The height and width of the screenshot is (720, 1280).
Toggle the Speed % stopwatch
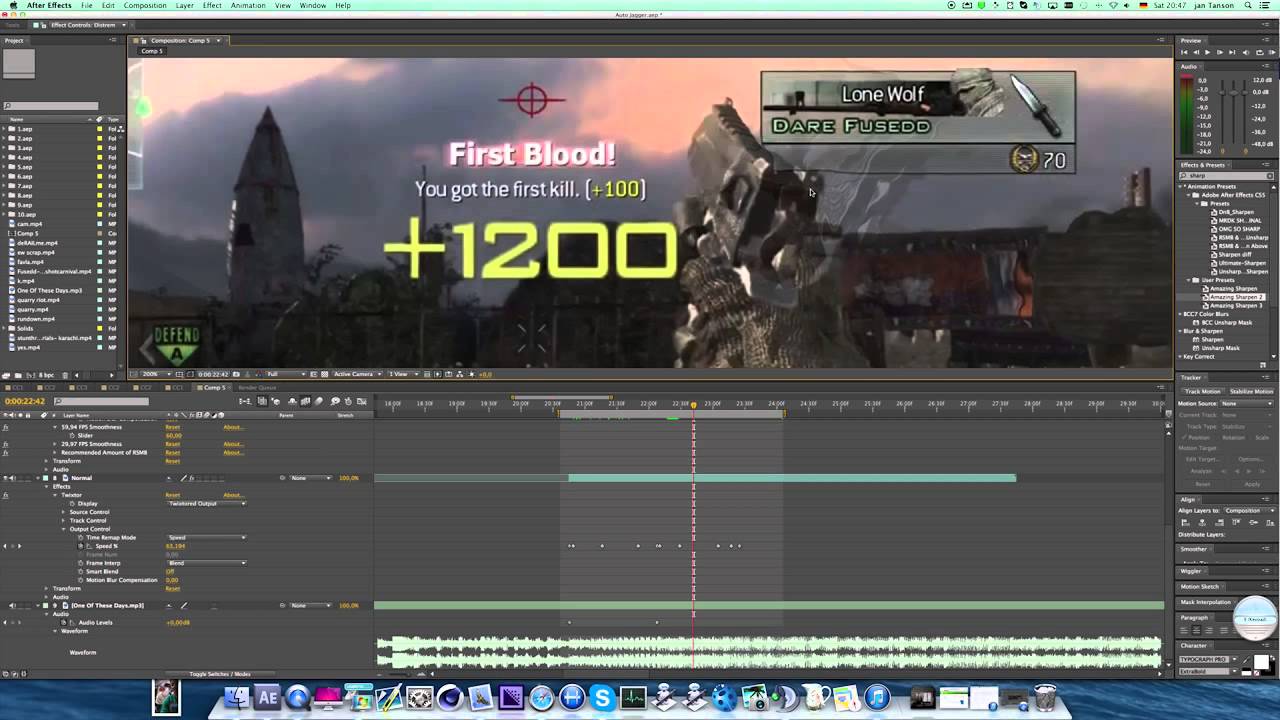point(81,546)
